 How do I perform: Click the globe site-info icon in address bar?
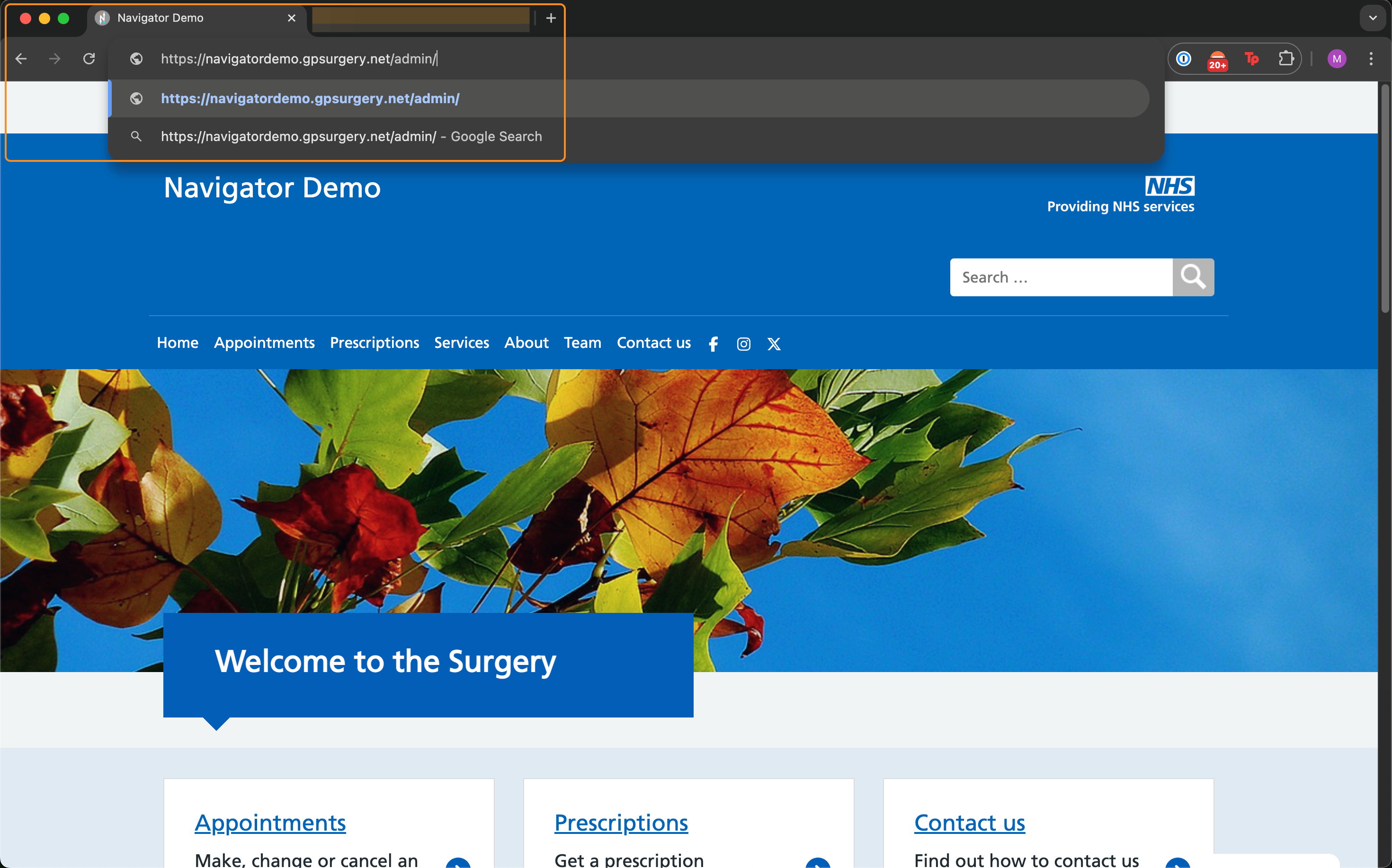tap(136, 59)
